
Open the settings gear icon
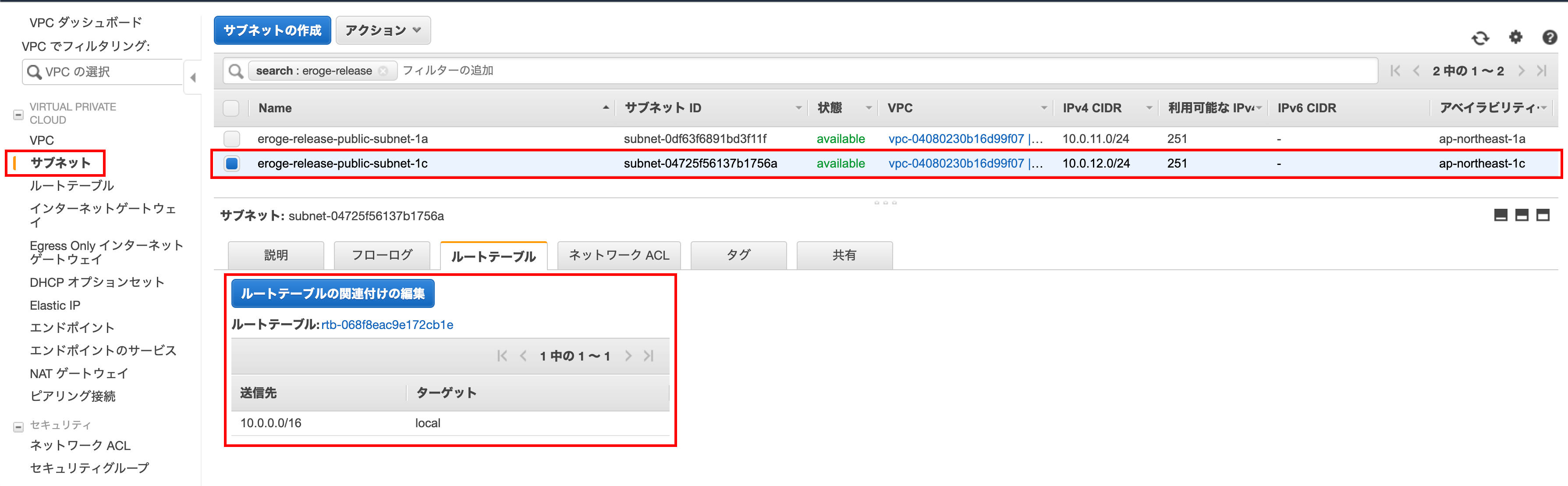tap(1515, 38)
